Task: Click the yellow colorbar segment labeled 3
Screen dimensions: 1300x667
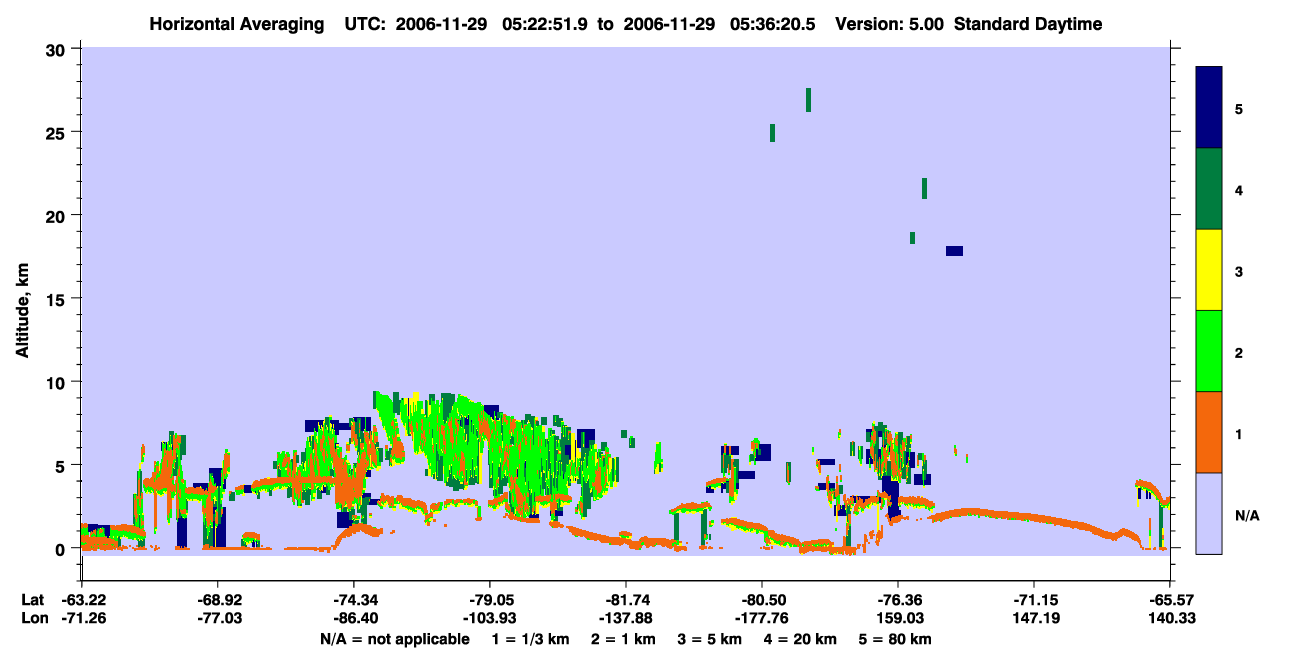Action: pyautogui.click(x=1209, y=270)
